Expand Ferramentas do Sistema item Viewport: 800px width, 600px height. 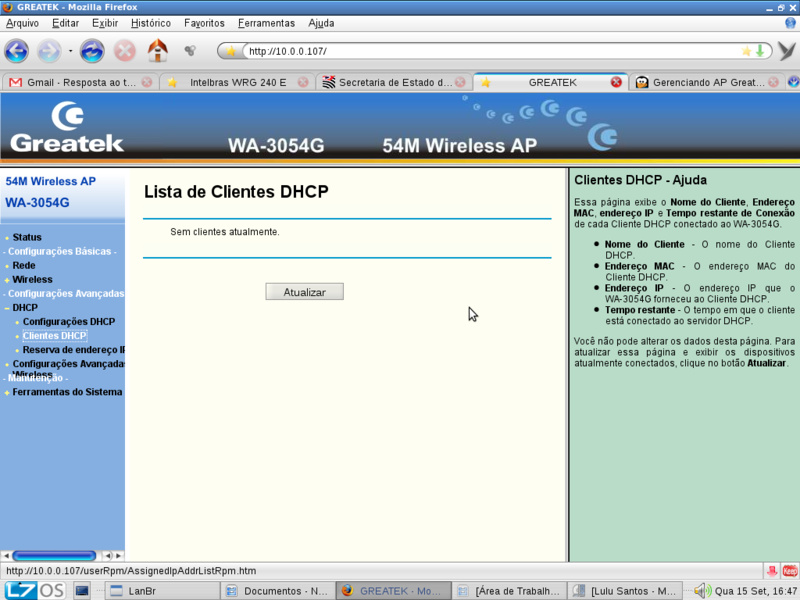pos(67,392)
